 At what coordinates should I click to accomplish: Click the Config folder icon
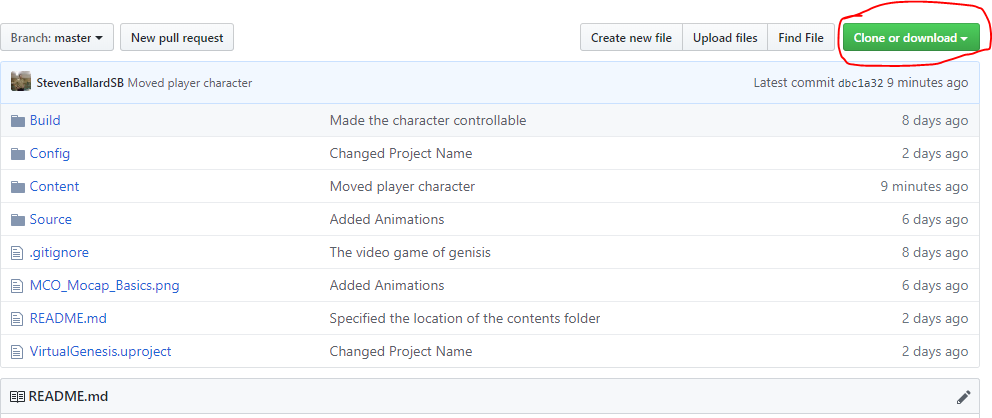click(x=18, y=154)
